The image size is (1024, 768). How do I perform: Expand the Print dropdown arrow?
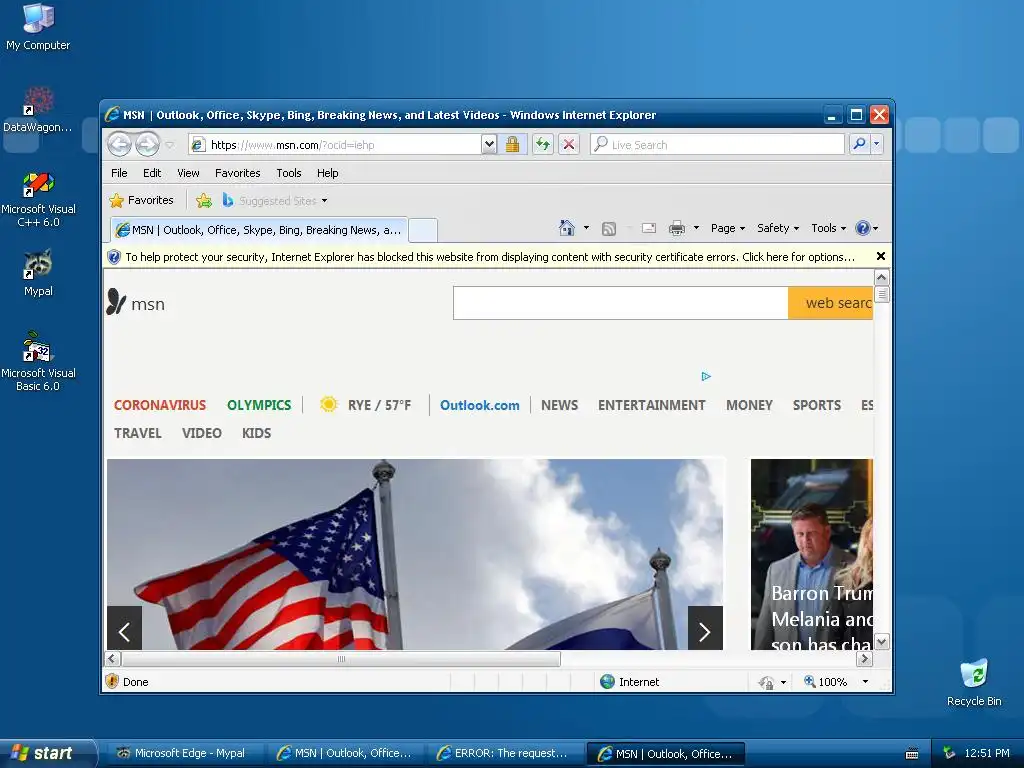click(x=696, y=228)
